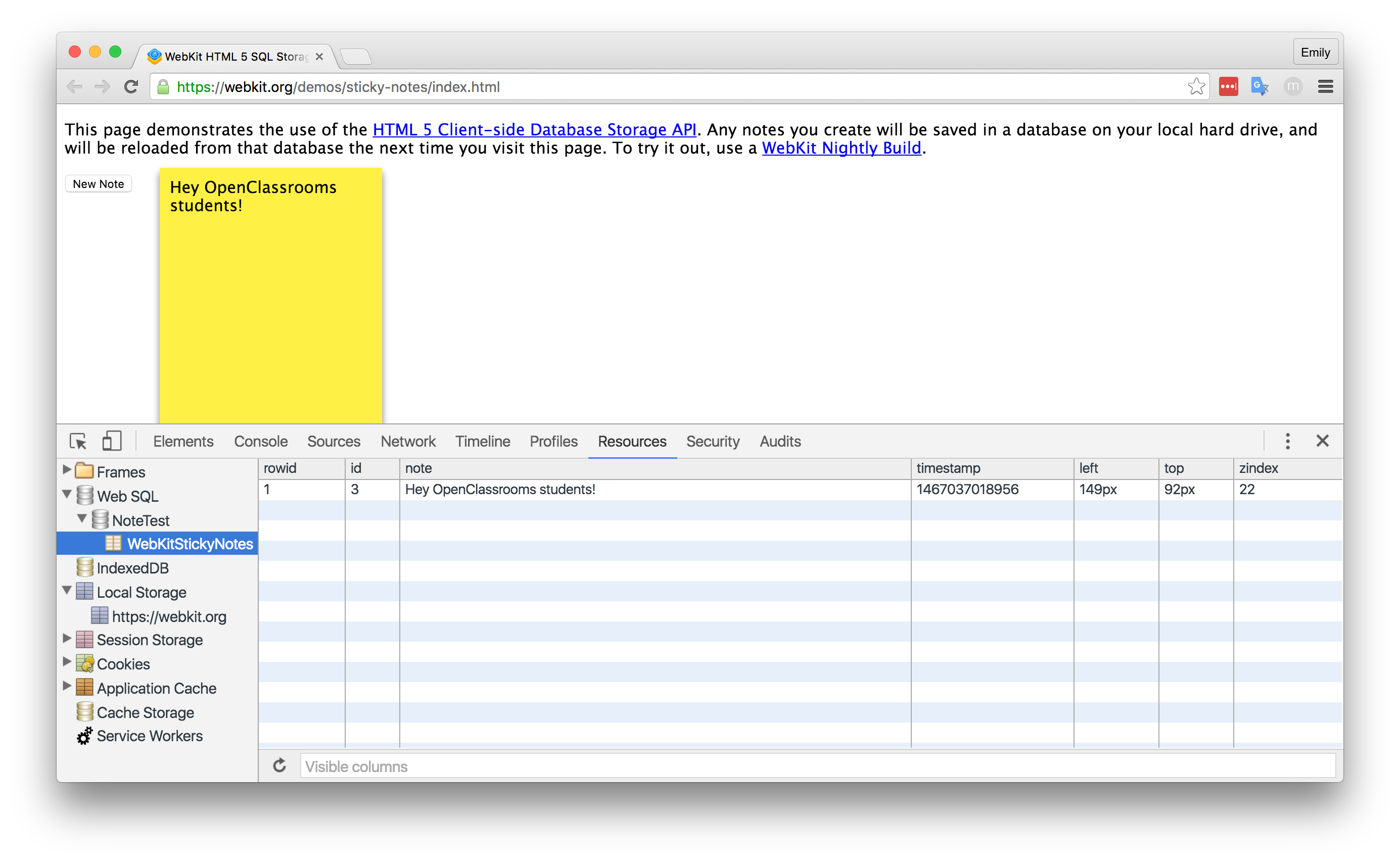Click the Security tab icon
This screenshot has height=863, width=1400.
[x=714, y=441]
